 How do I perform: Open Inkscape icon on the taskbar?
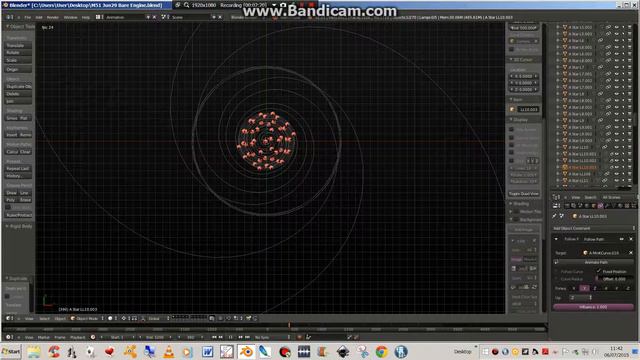[x=343, y=351]
